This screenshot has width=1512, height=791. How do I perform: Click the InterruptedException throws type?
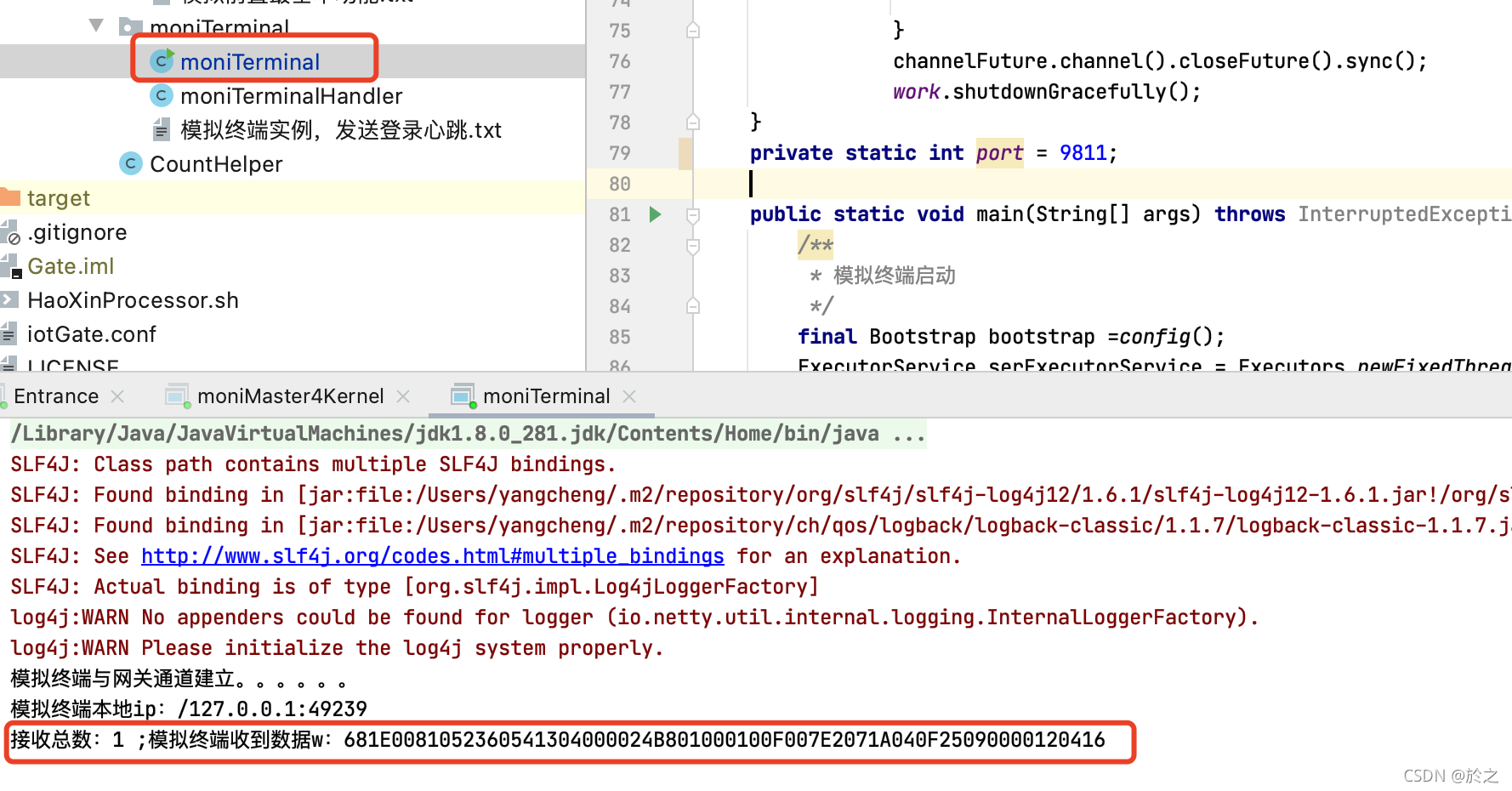(x=1404, y=214)
